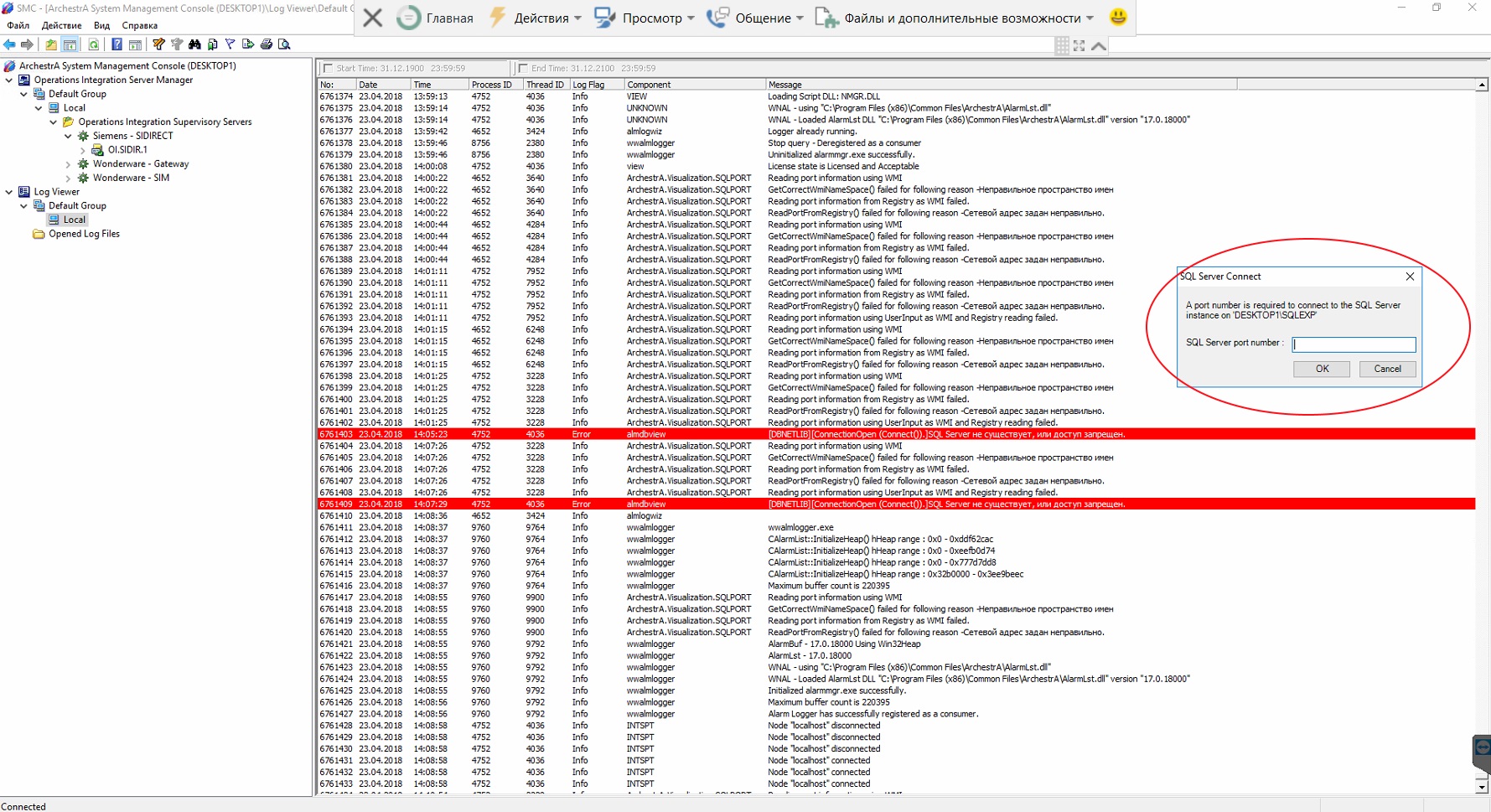Click the blue Back arrow icon

(x=10, y=44)
